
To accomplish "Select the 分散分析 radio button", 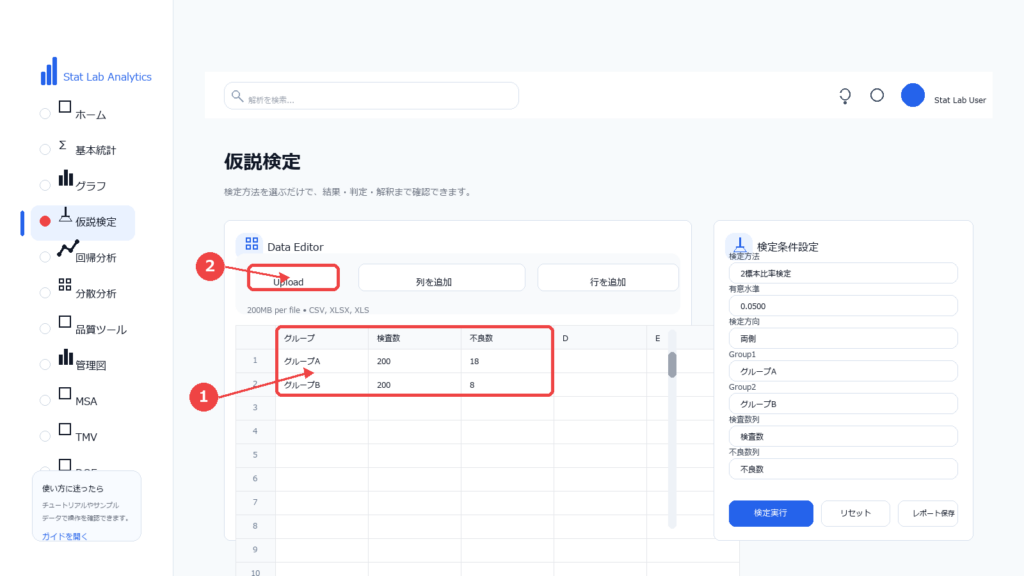I will click(44, 293).
